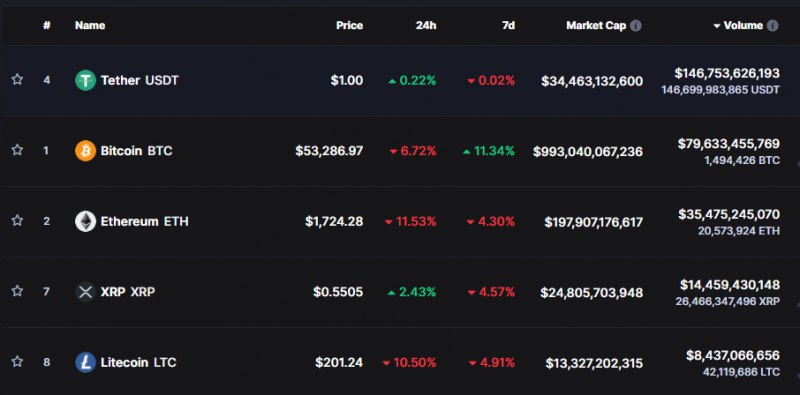Sort by the Name column header

pyautogui.click(x=90, y=26)
